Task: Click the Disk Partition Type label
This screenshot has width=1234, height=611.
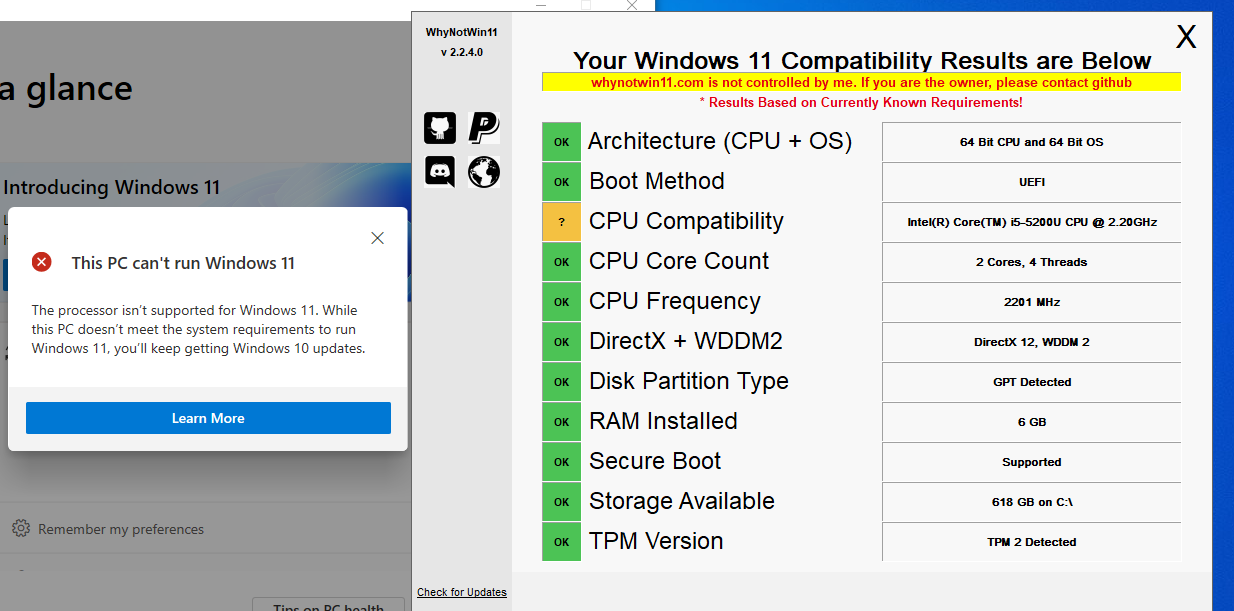Action: click(689, 381)
